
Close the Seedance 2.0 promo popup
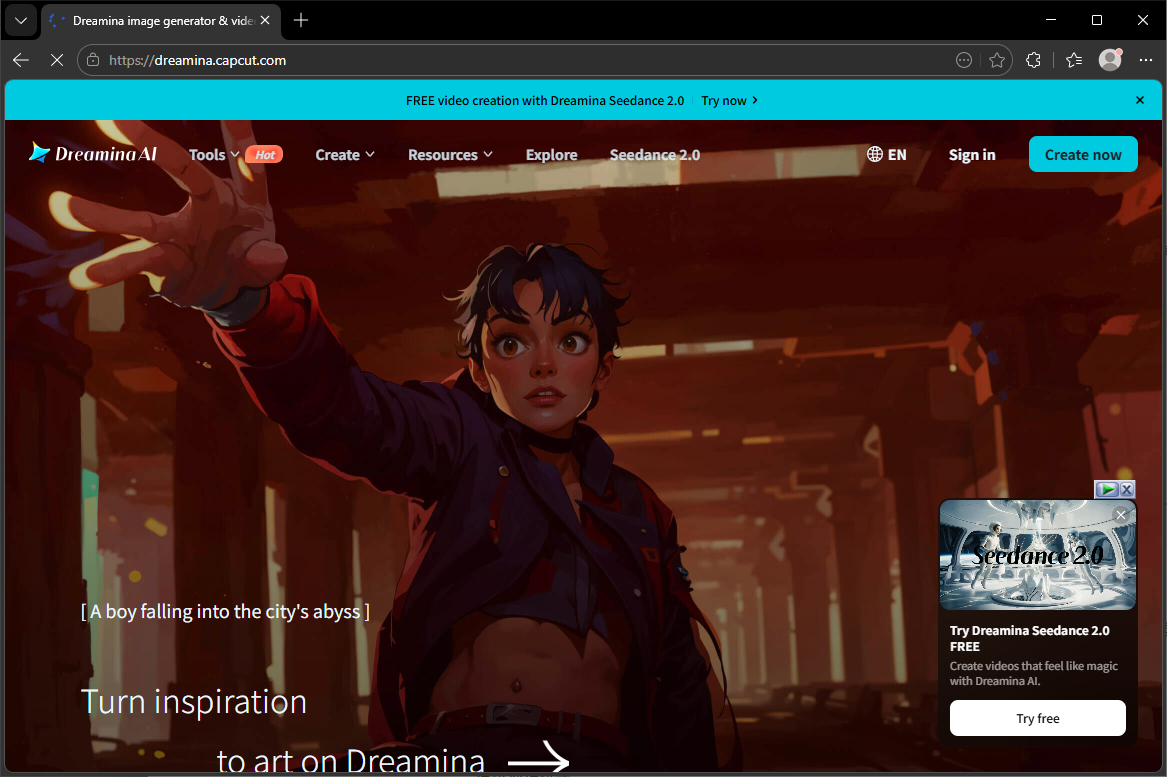(1120, 515)
